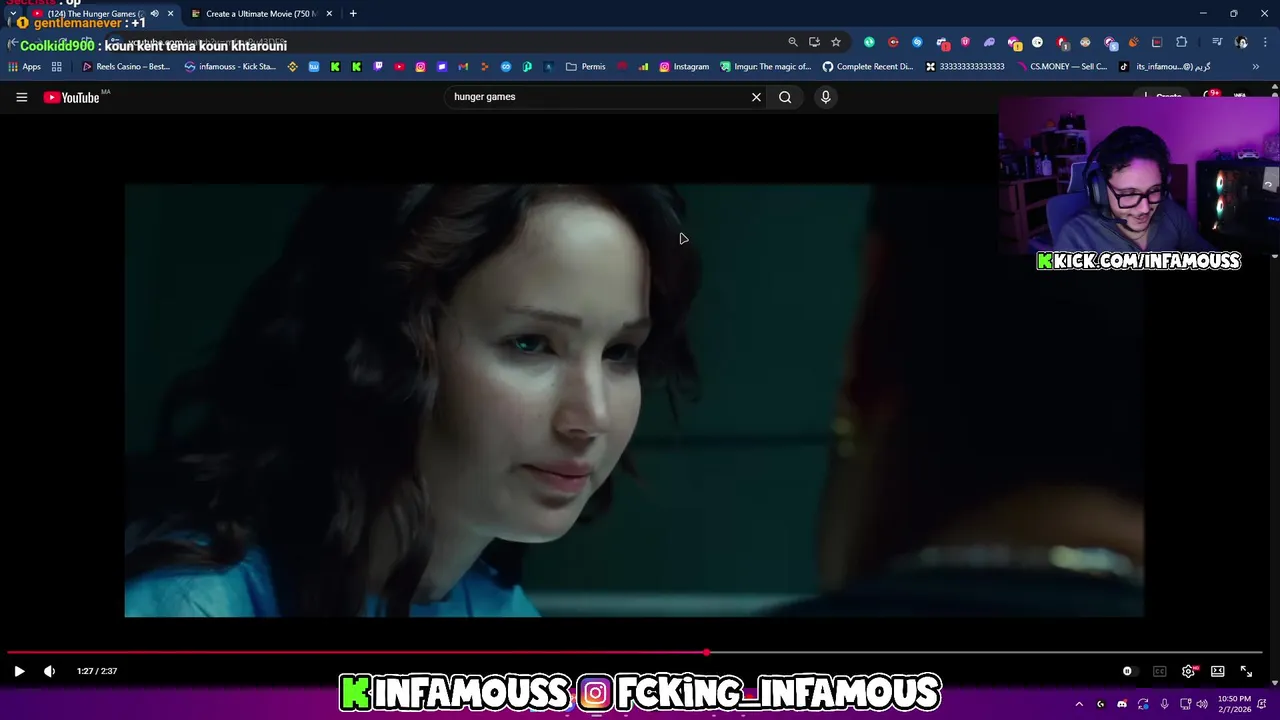Open the "infamouss - Kick Sta..." bookmark
This screenshot has width=1280, height=720.
[230, 67]
